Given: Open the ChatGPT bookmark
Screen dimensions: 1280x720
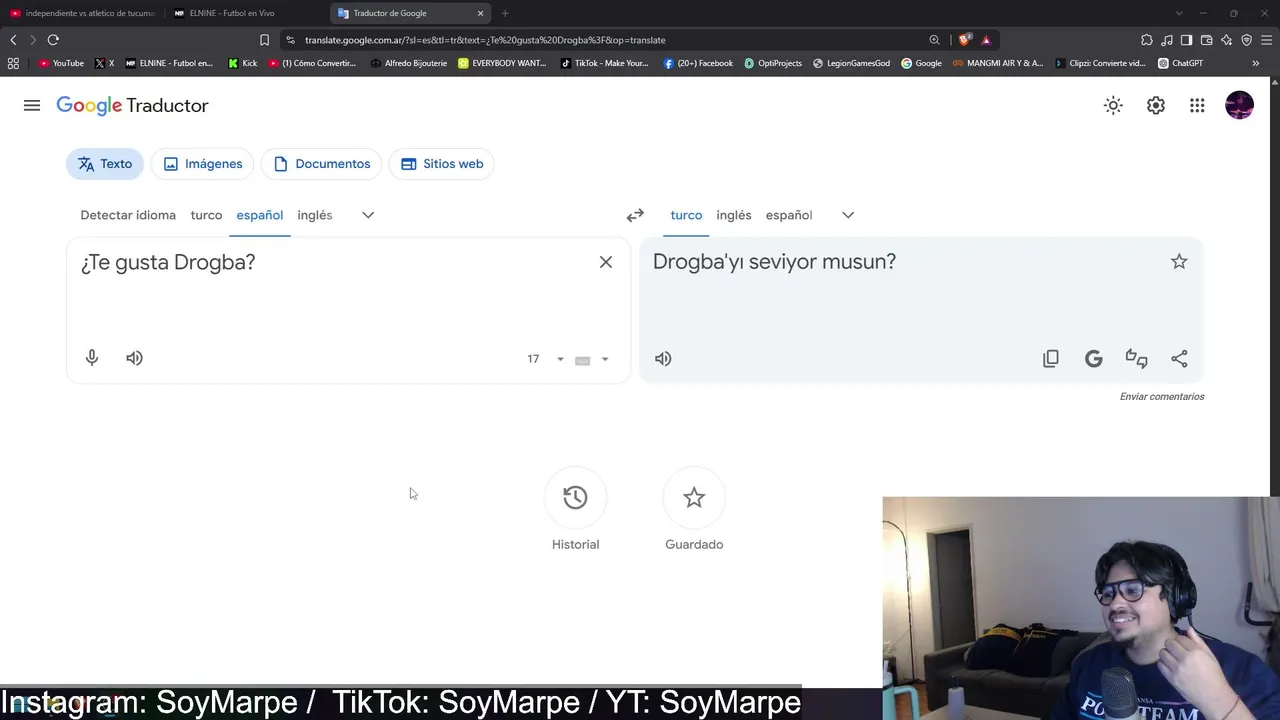Looking at the screenshot, I should pos(1180,63).
